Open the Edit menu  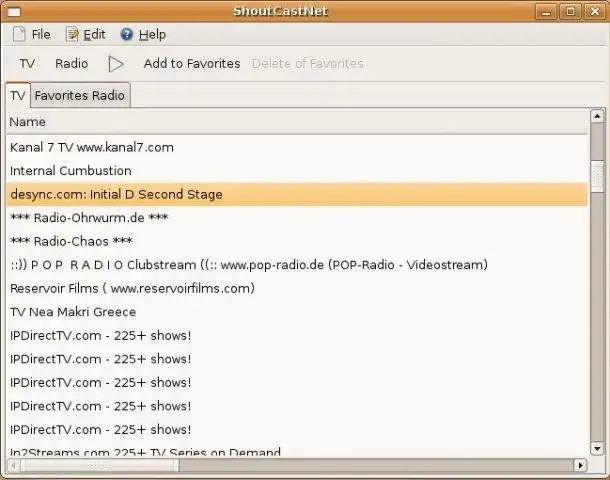click(x=86, y=34)
